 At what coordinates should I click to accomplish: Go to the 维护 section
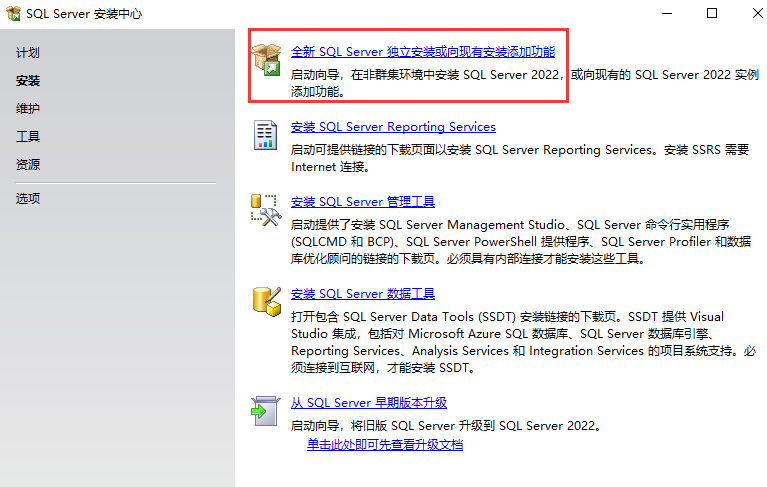pyautogui.click(x=27, y=109)
